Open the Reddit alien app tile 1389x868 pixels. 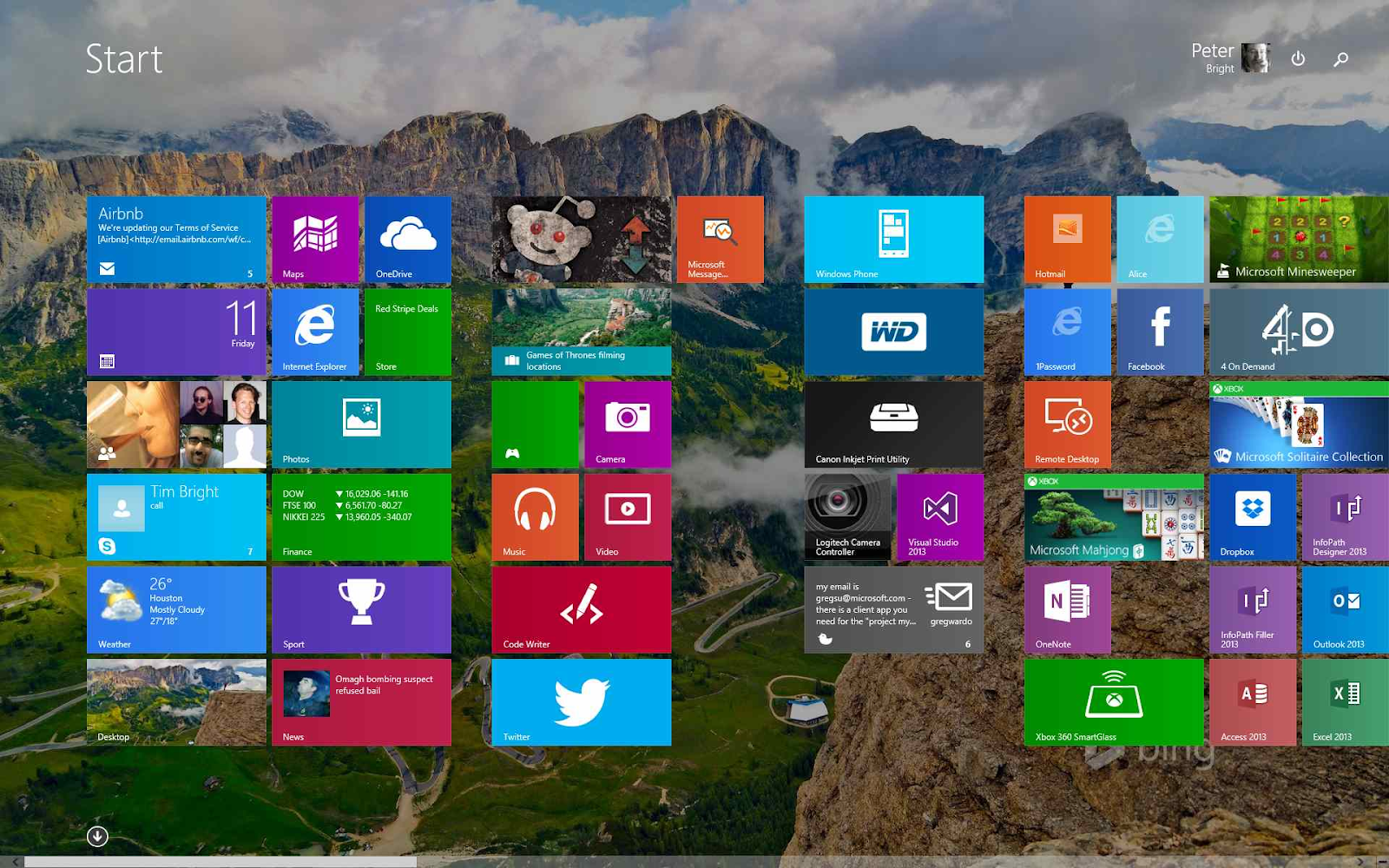(582, 240)
